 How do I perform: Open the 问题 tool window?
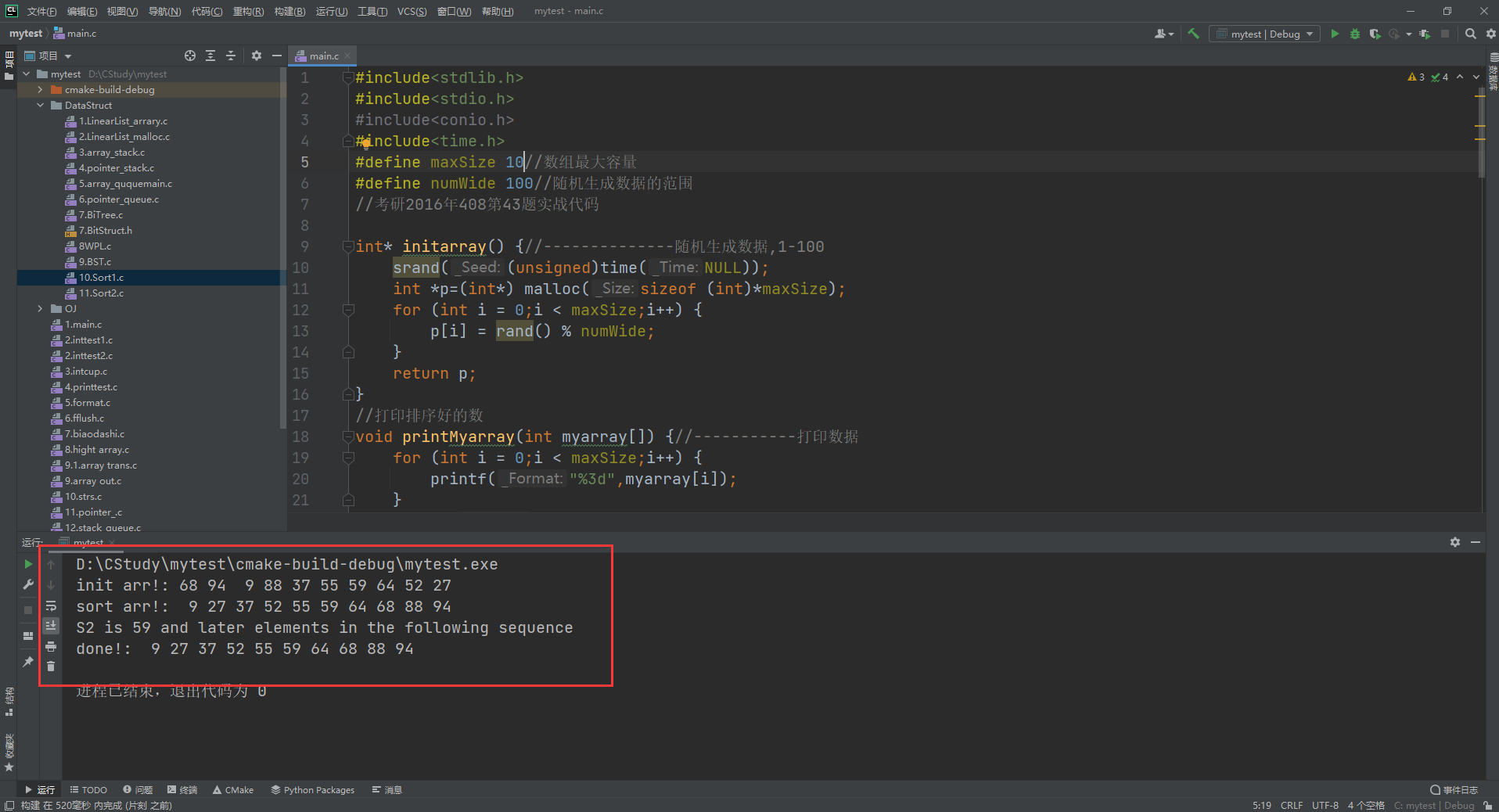coord(138,789)
